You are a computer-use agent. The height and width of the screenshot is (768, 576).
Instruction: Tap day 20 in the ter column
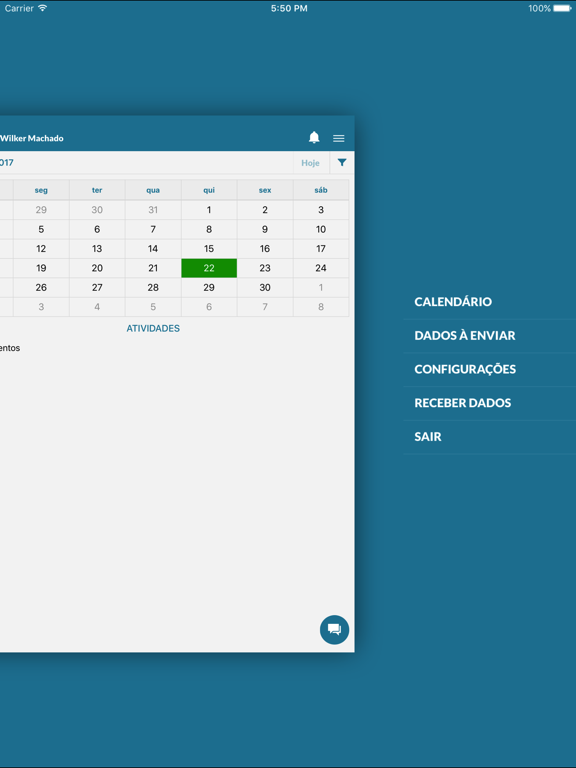click(97, 268)
